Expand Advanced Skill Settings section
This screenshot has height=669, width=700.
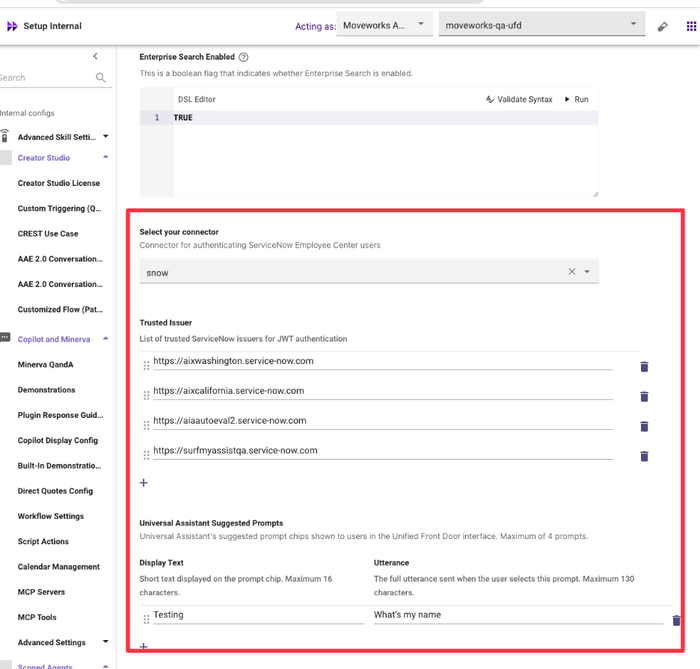point(106,136)
